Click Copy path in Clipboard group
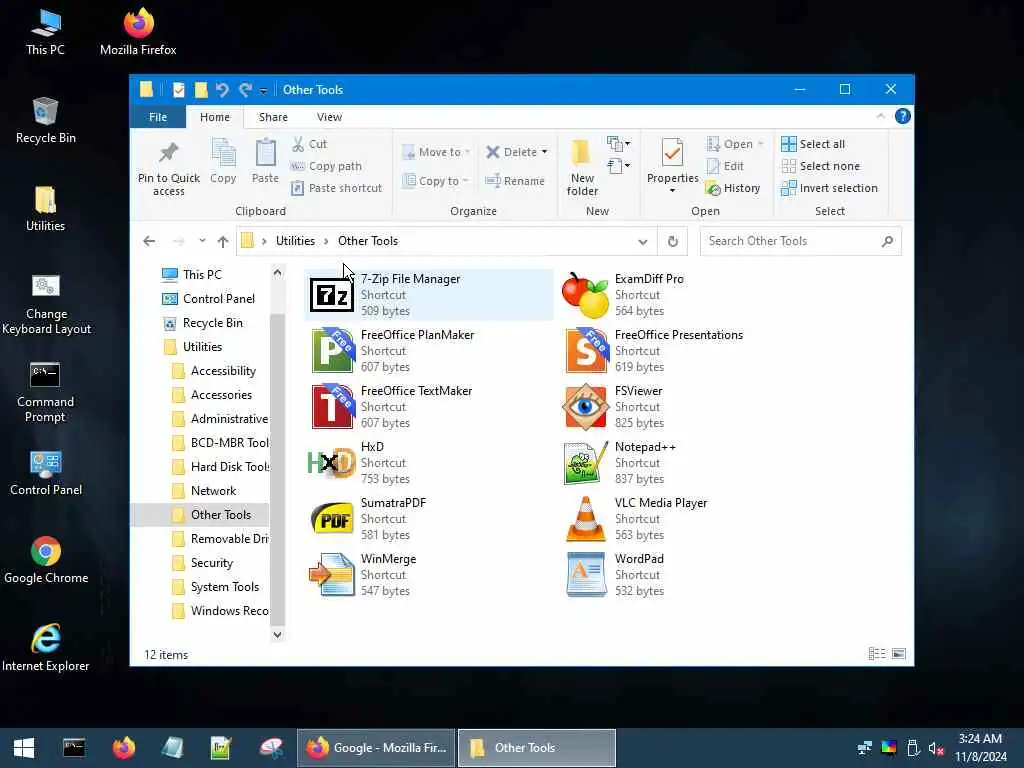Viewport: 1024px width, 768px height. click(326, 166)
